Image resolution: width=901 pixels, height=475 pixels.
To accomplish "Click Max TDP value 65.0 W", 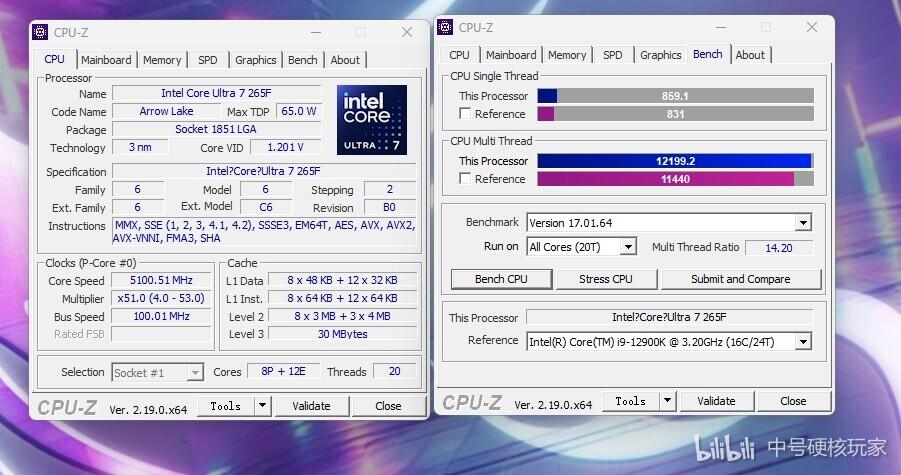I will [298, 111].
